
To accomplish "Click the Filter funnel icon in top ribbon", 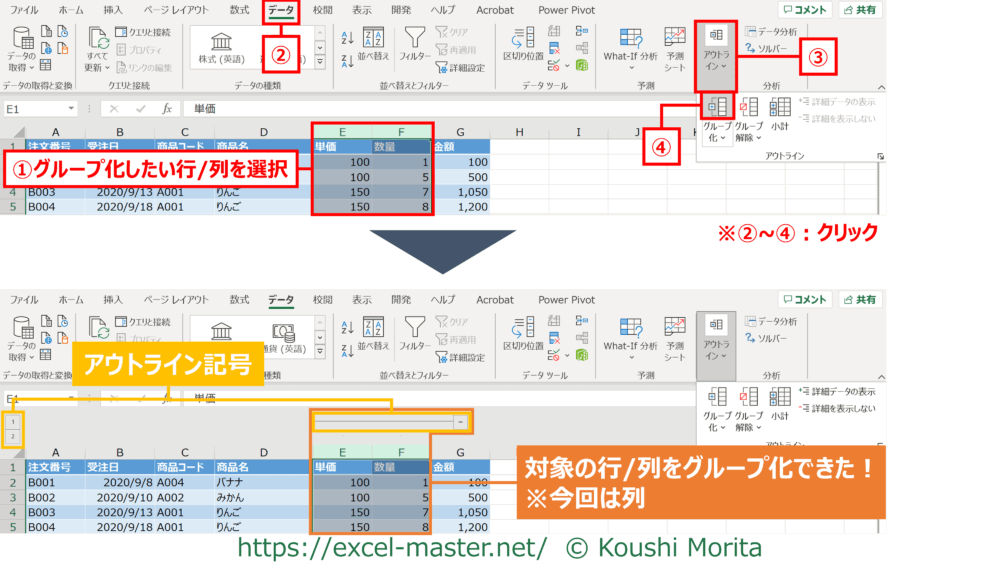I will click(x=415, y=39).
